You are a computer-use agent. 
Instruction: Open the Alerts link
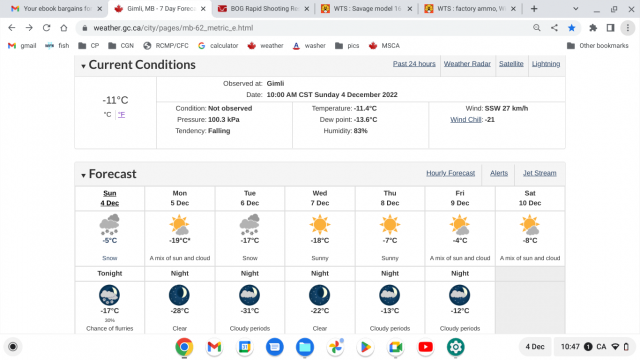(499, 173)
